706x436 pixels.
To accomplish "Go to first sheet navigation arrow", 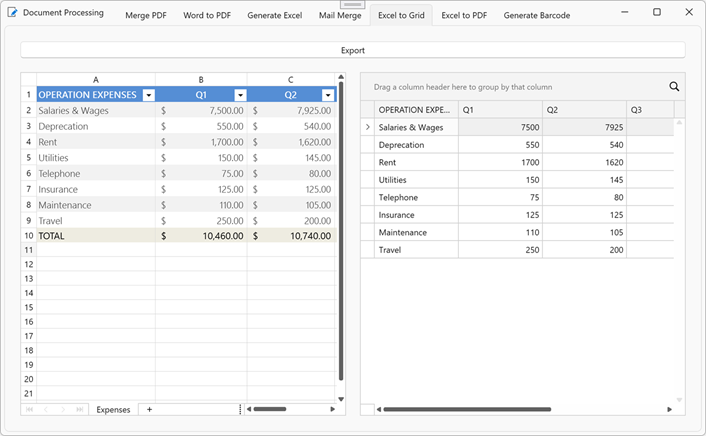I will pos(29,409).
